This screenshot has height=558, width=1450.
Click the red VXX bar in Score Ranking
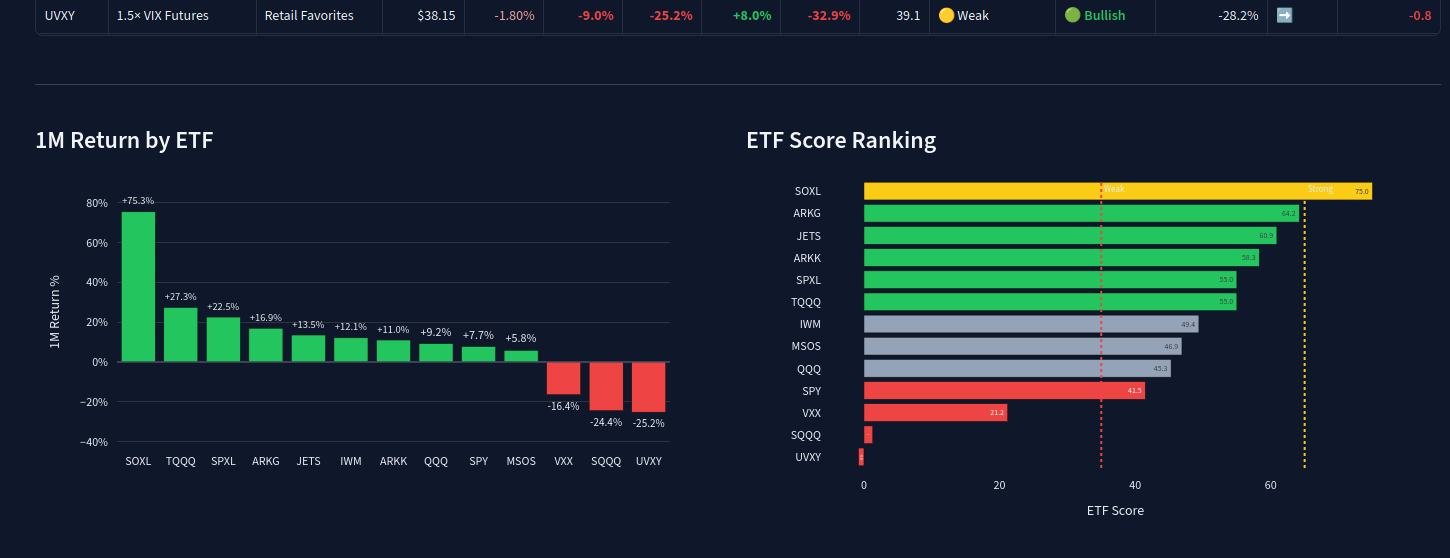click(935, 412)
